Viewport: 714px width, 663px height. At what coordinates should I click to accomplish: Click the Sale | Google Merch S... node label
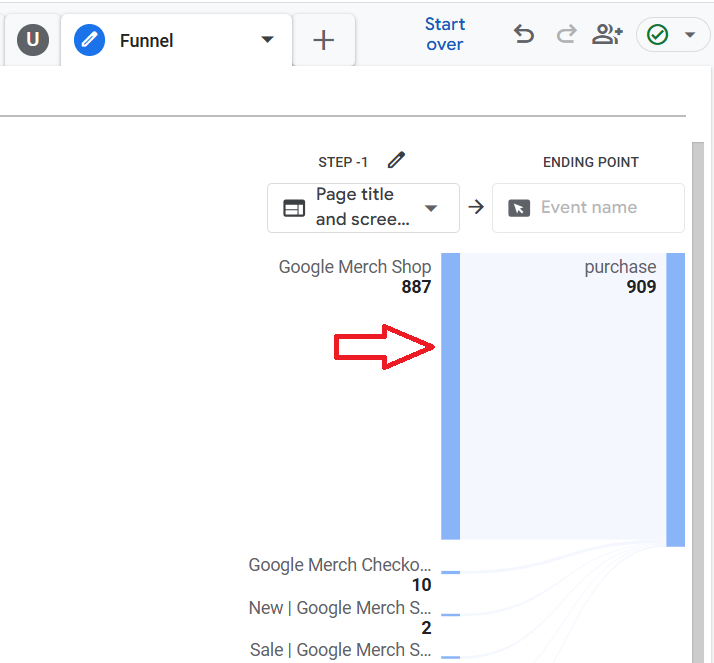click(340, 650)
